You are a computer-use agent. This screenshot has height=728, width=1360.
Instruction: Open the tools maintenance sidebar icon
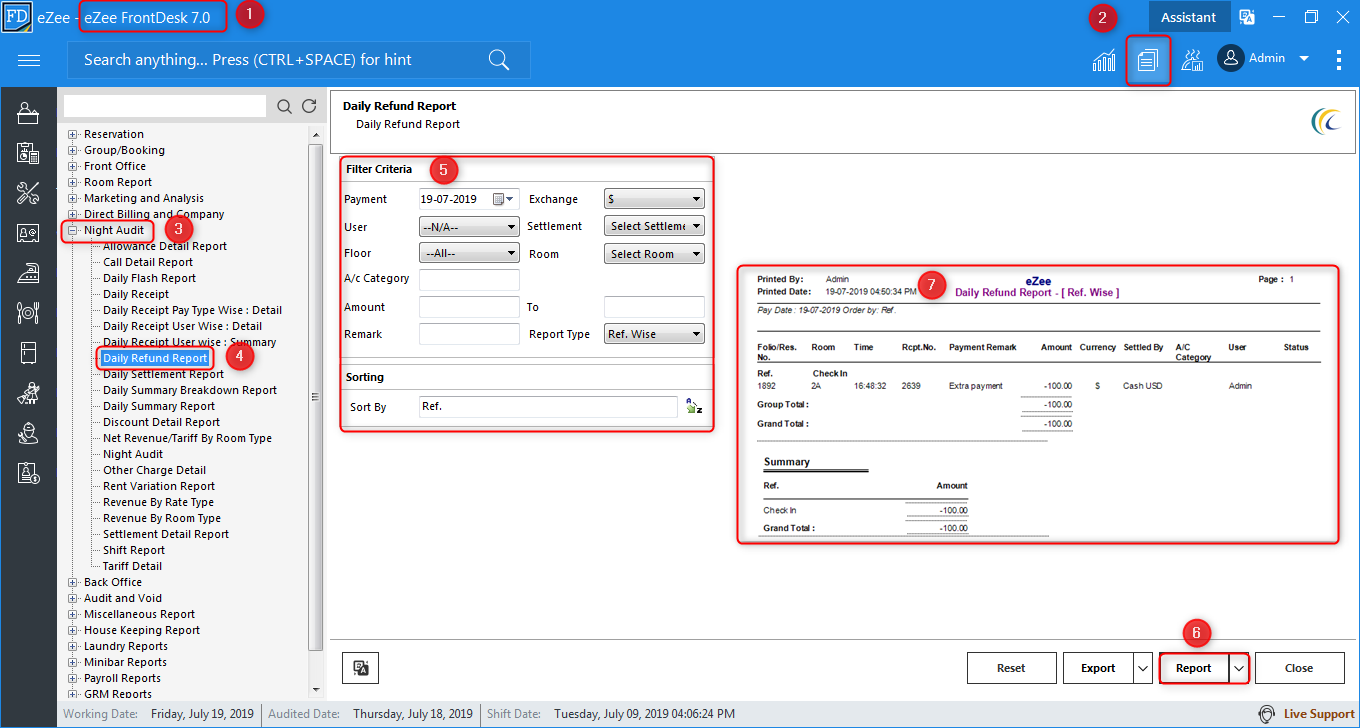pos(28,193)
